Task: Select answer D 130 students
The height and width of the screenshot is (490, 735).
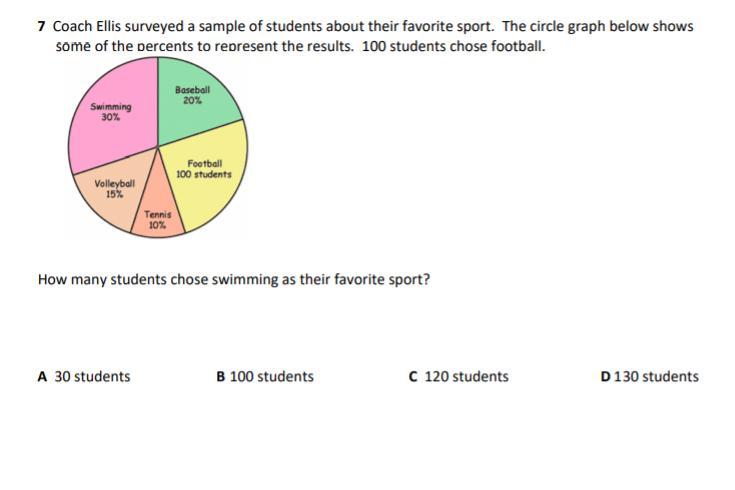Action: click(650, 377)
